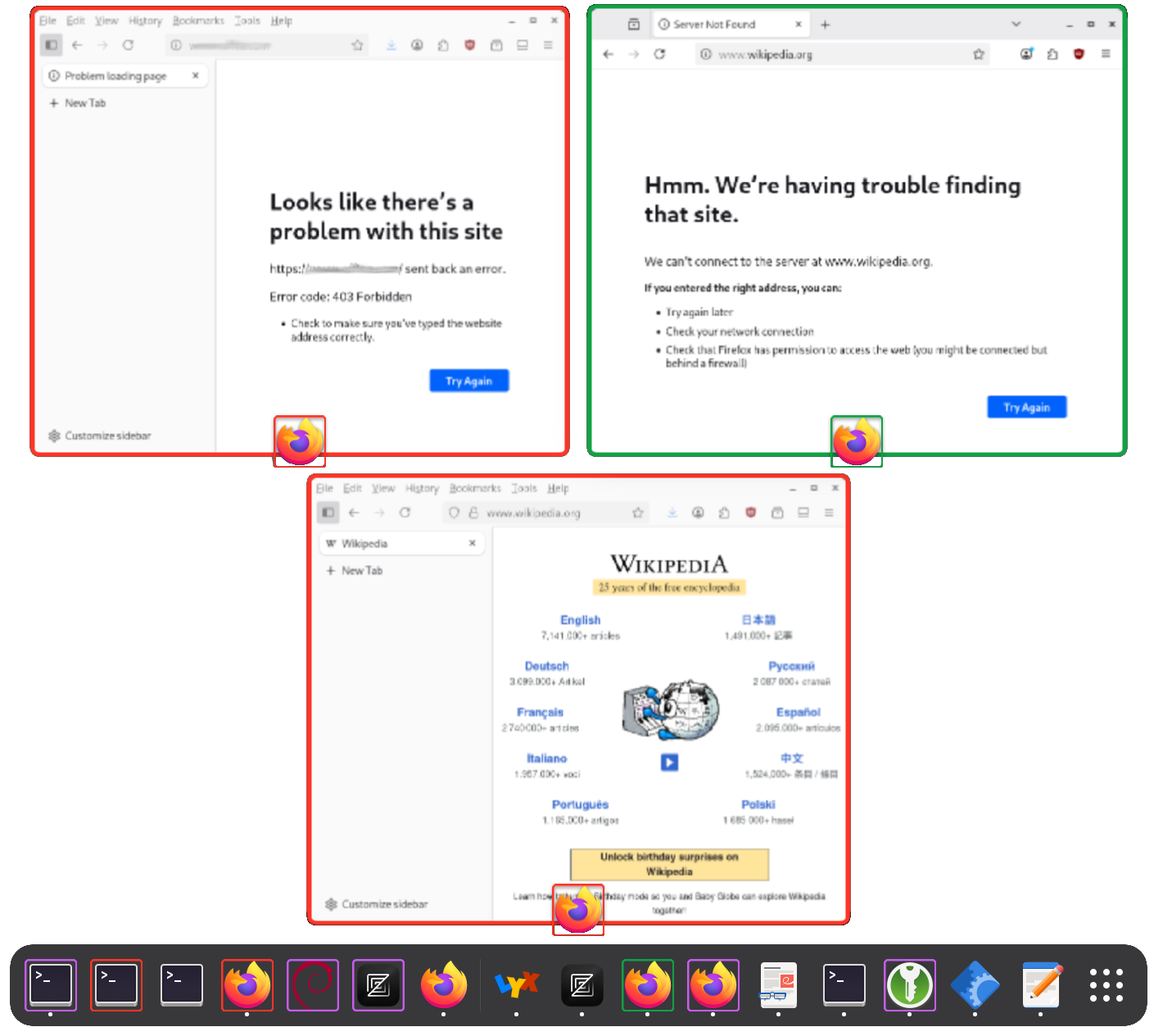Open the Français Wikipedia link

(x=540, y=713)
